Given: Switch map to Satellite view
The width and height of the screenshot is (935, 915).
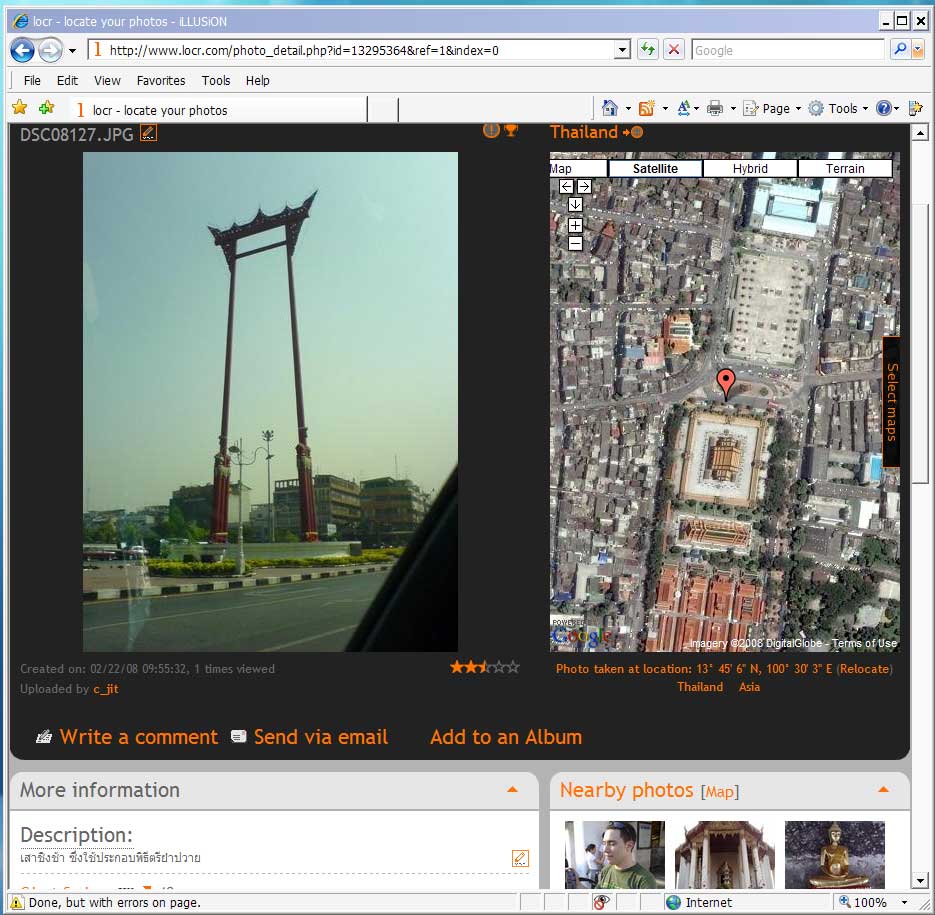Looking at the screenshot, I should (x=655, y=169).
